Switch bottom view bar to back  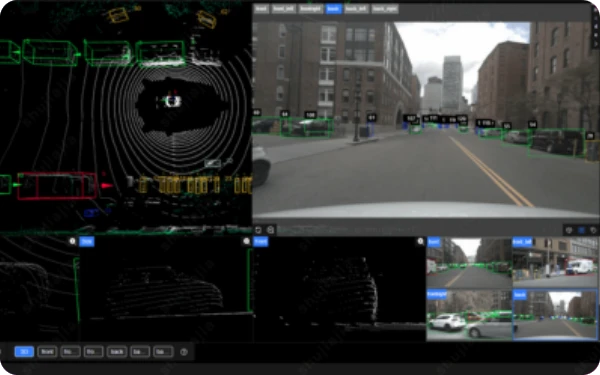tap(117, 352)
